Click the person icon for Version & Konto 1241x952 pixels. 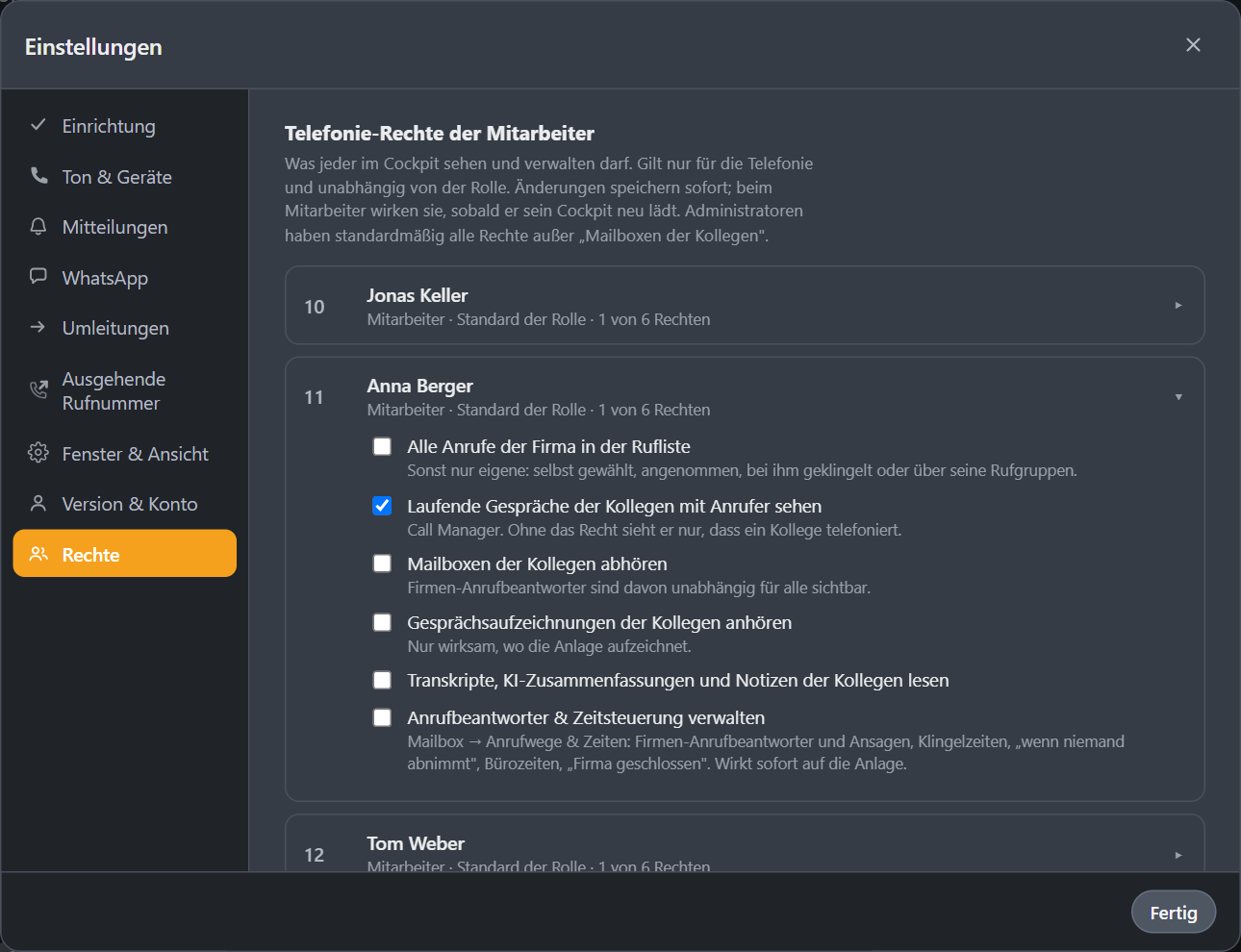(x=38, y=503)
